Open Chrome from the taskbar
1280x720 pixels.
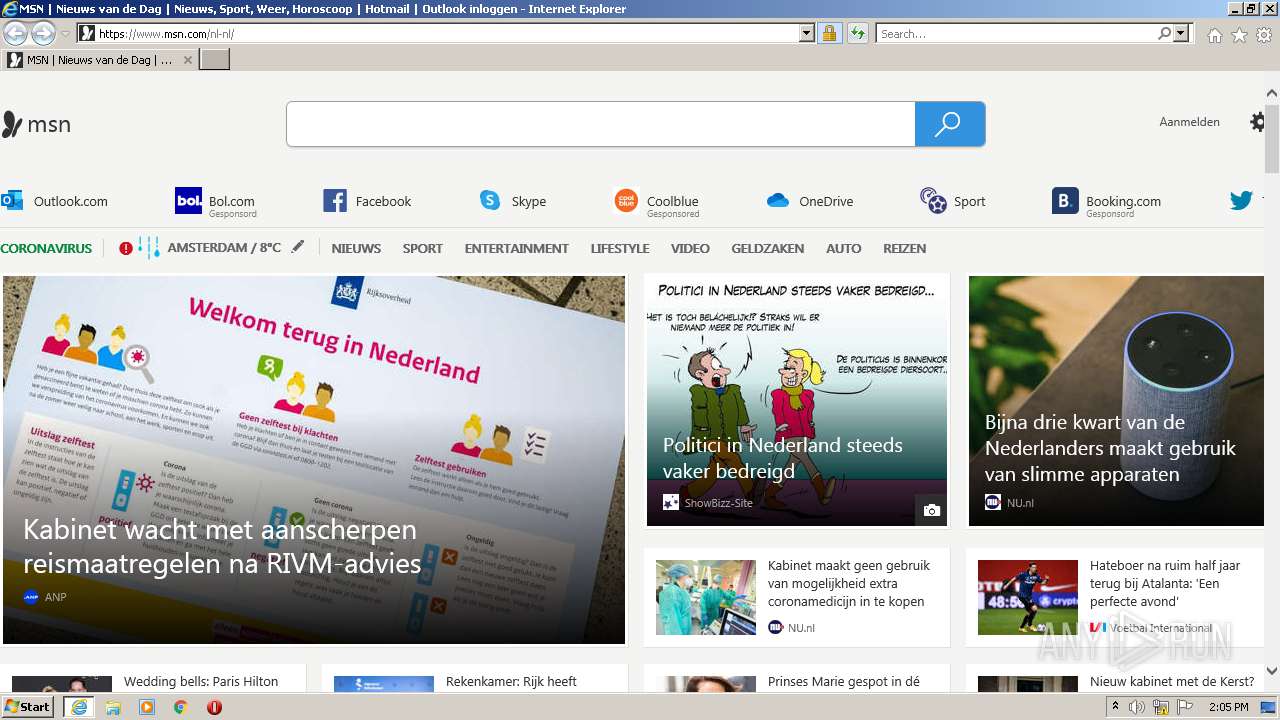point(181,707)
